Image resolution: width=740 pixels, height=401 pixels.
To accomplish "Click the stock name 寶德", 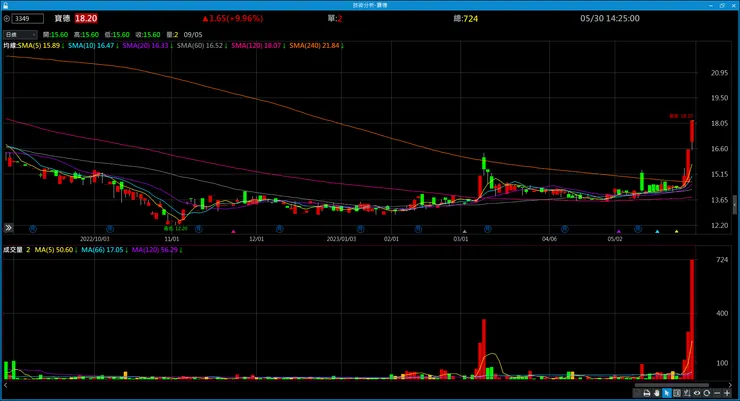I will 62,18.
